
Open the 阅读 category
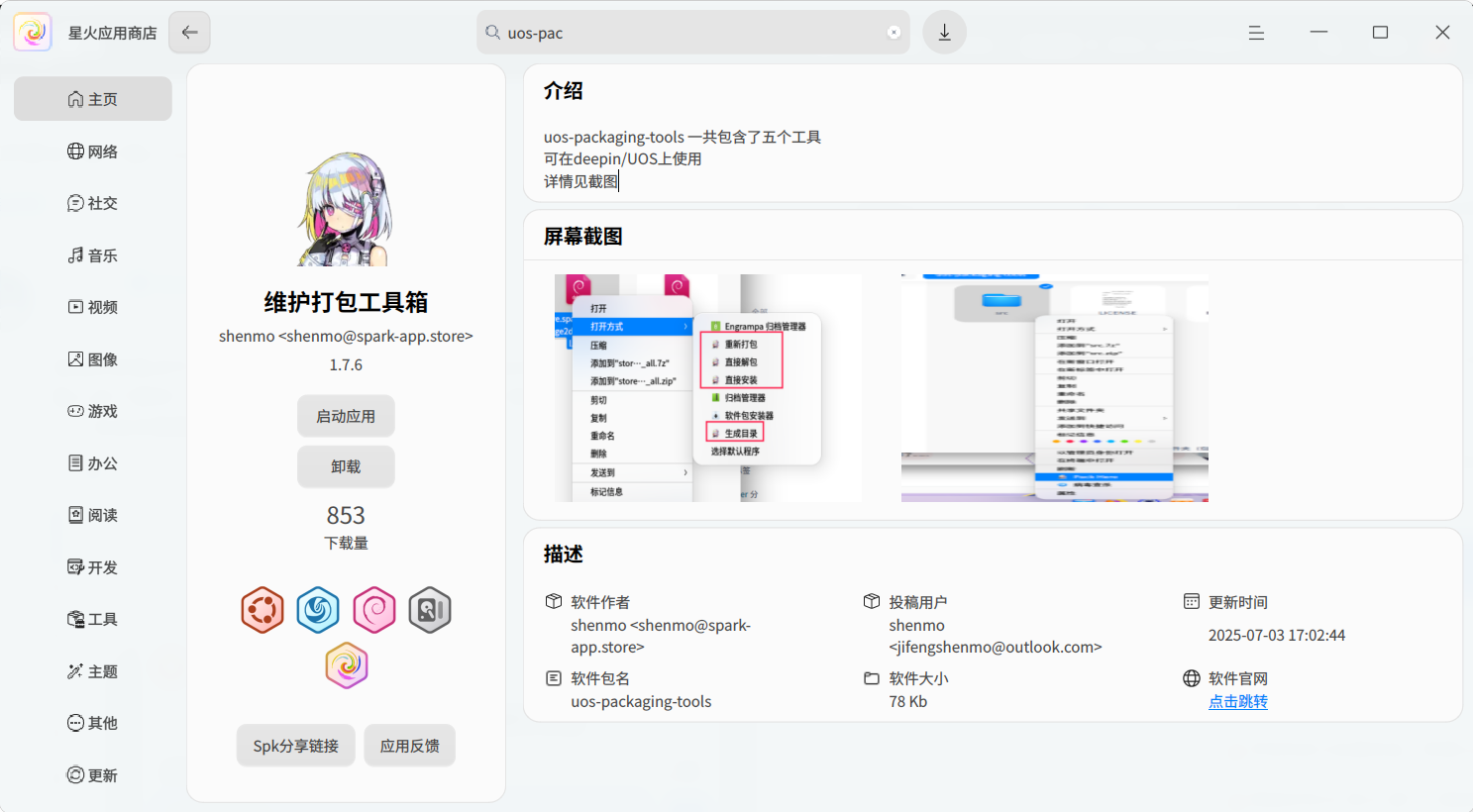(93, 515)
